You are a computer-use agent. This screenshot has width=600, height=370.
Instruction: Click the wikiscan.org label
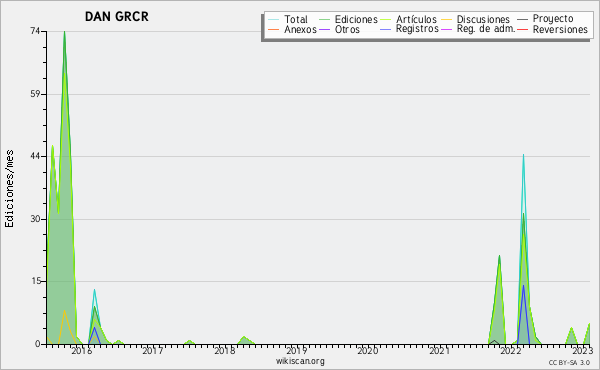pyautogui.click(x=300, y=361)
